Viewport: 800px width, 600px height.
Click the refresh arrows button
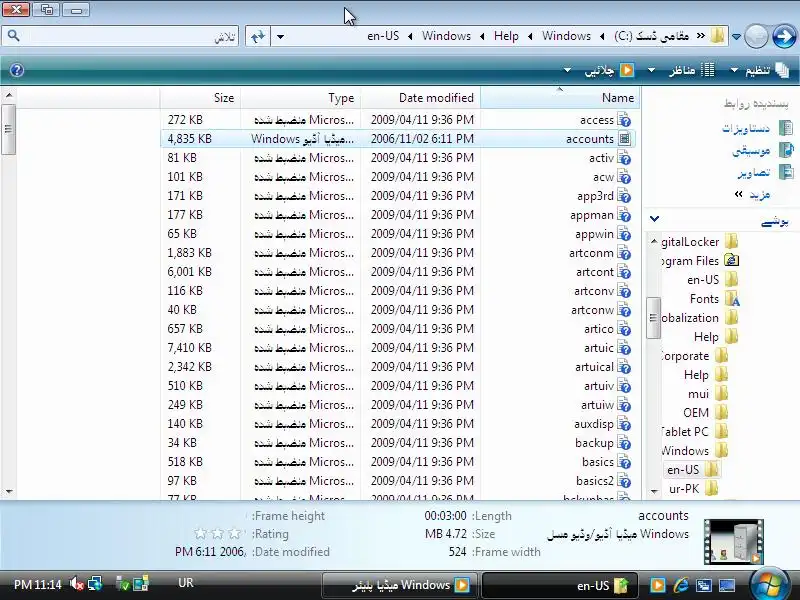click(258, 36)
